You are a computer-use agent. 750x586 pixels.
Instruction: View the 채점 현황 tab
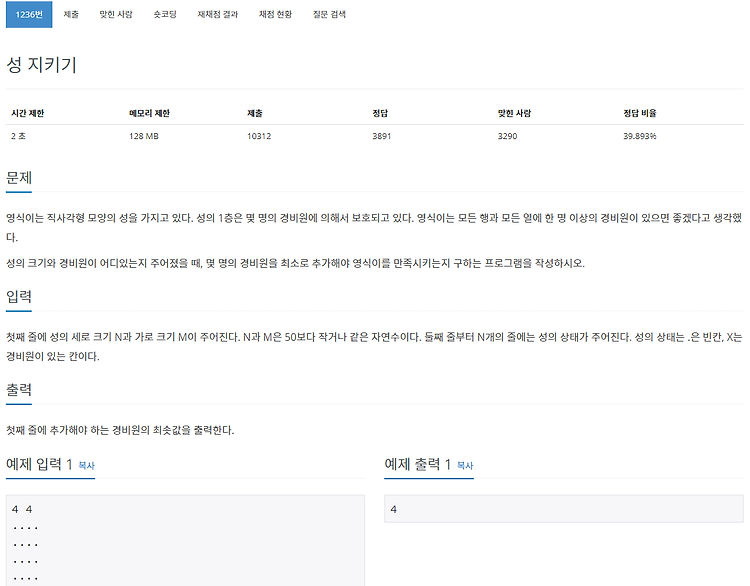[276, 14]
